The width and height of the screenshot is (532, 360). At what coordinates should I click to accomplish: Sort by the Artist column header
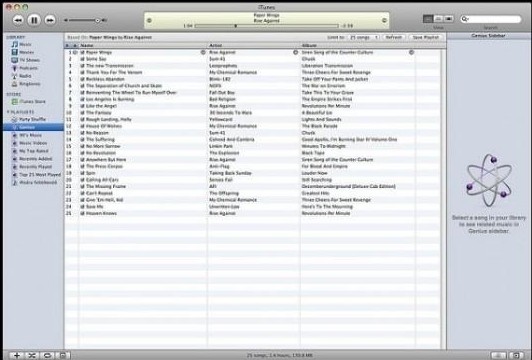254,45
